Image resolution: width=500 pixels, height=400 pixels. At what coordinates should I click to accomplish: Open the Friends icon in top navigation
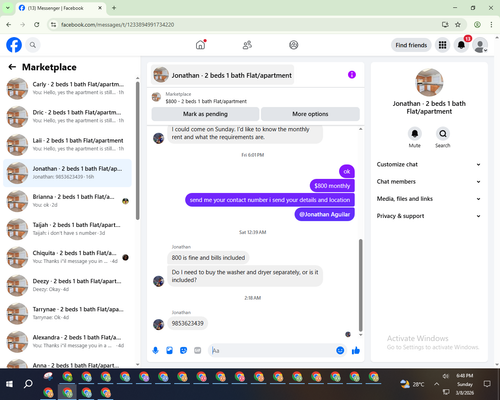tap(247, 45)
